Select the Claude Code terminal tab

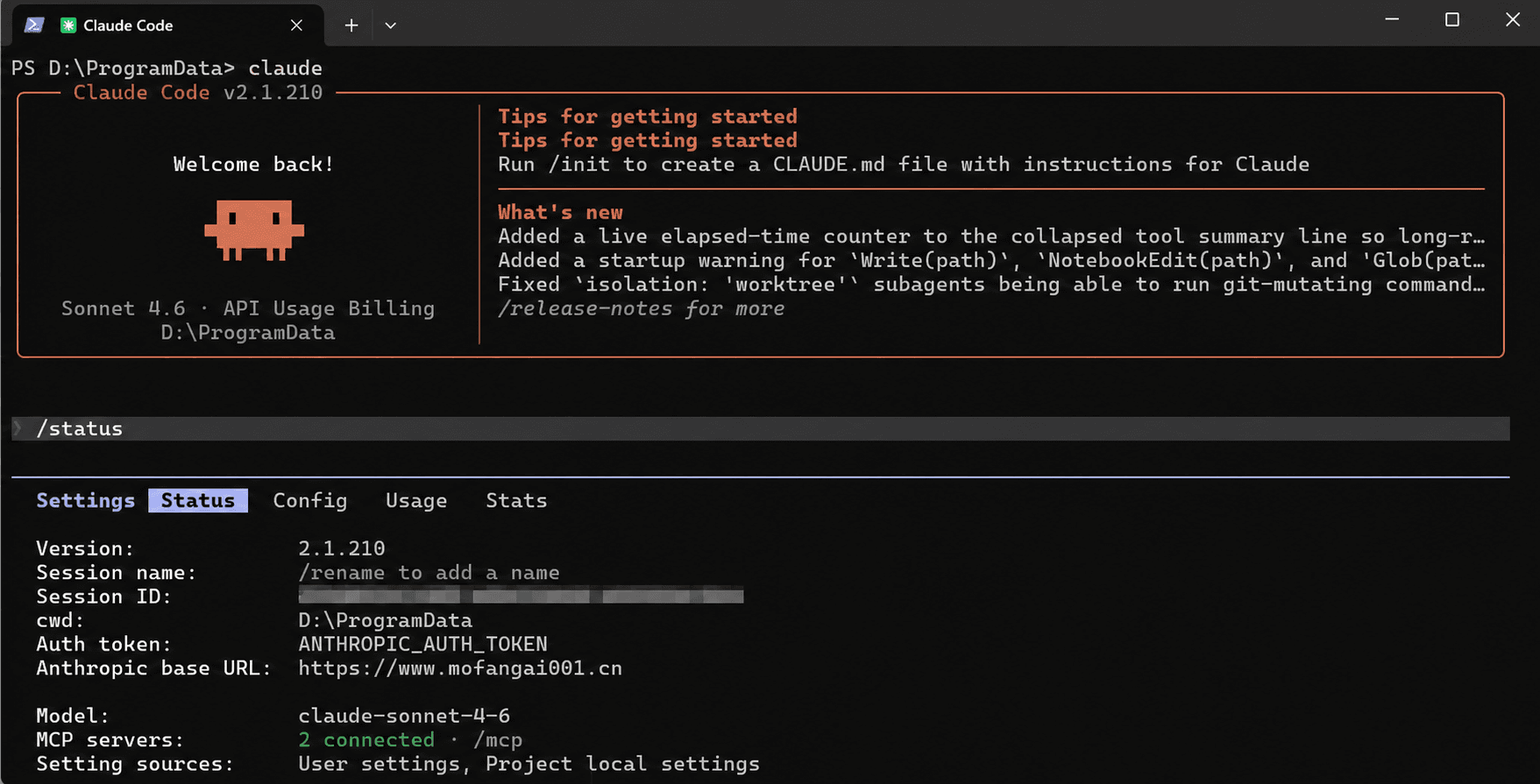click(x=168, y=25)
